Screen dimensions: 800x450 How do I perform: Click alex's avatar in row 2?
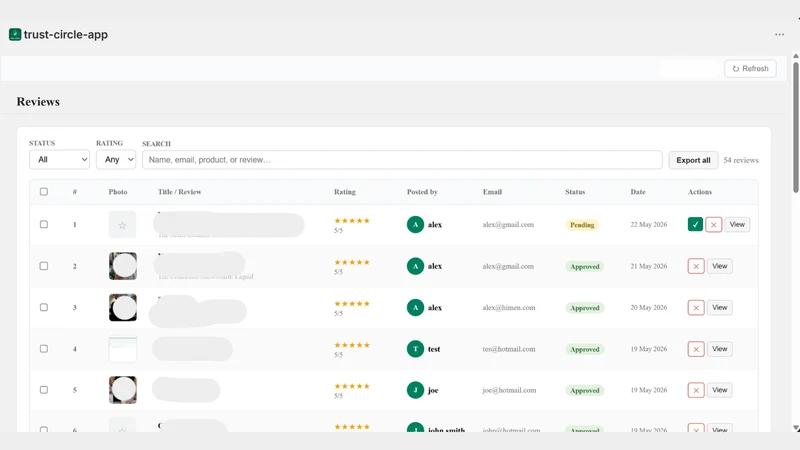click(x=415, y=266)
